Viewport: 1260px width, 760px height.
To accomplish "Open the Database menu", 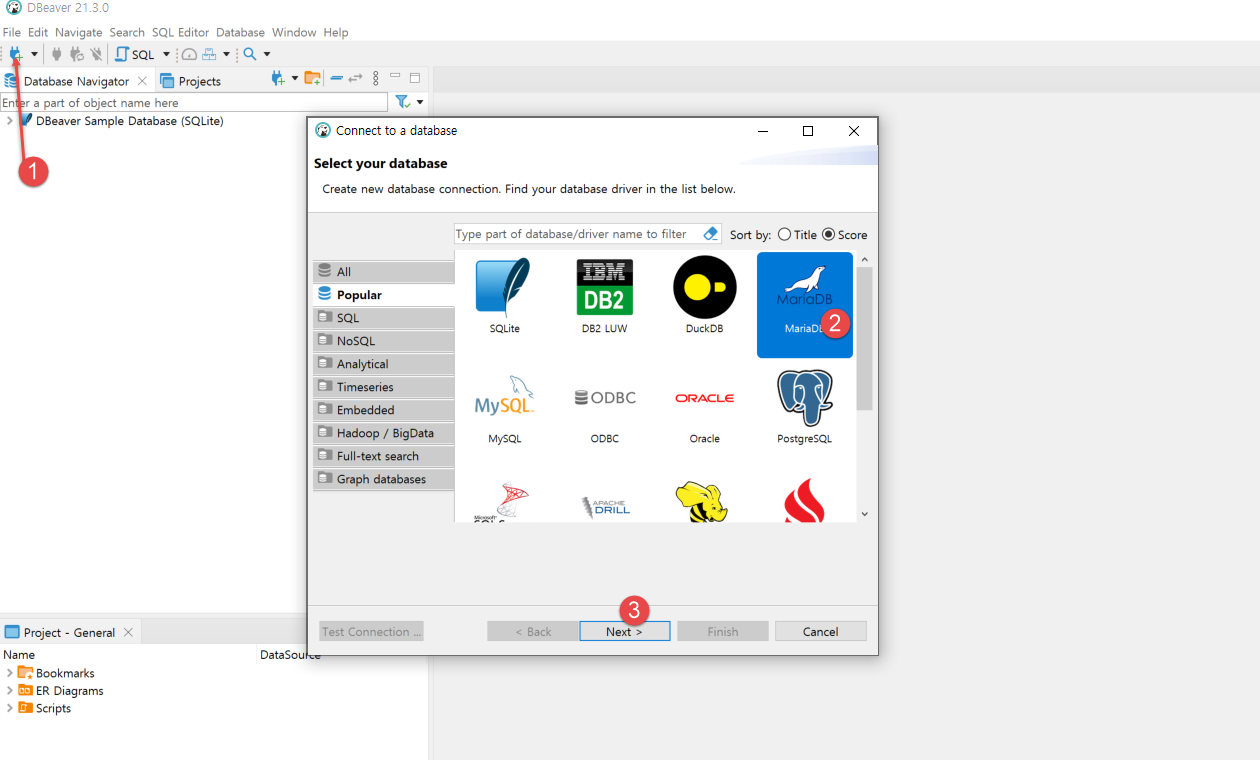I will [240, 32].
